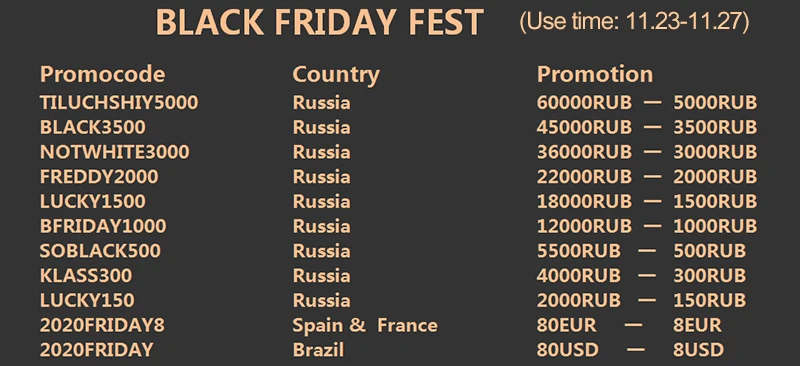
Task: Click the Promotion column header
Action: pyautogui.click(x=595, y=75)
